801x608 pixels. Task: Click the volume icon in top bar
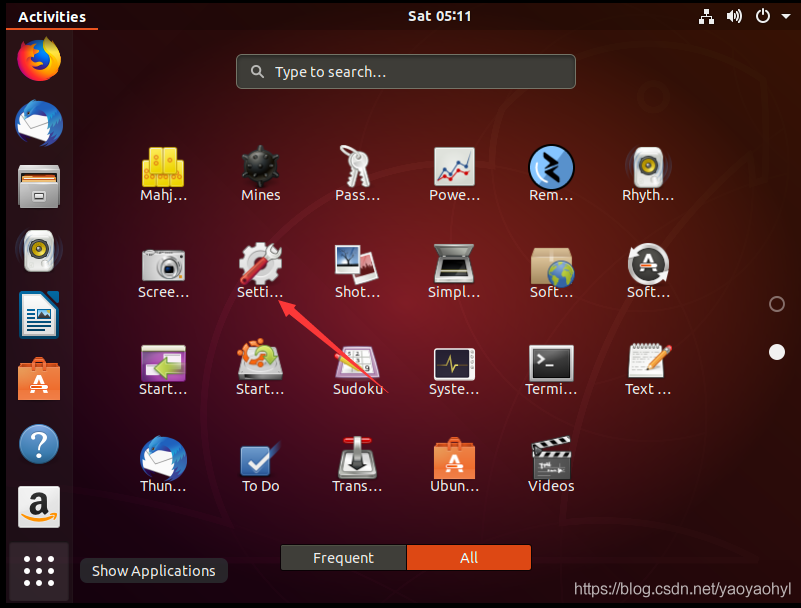point(734,16)
